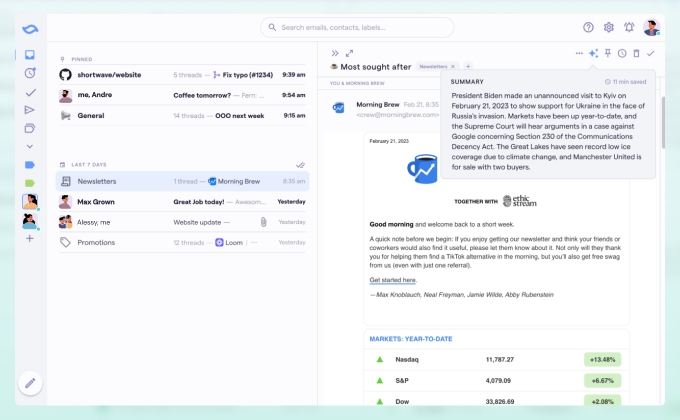The image size is (680, 420).
Task: Expand thread to full screen
Action: [x=350, y=53]
